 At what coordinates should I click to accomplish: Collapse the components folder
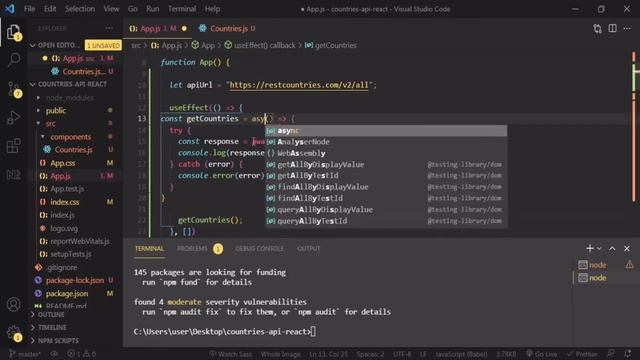pyautogui.click(x=70, y=137)
